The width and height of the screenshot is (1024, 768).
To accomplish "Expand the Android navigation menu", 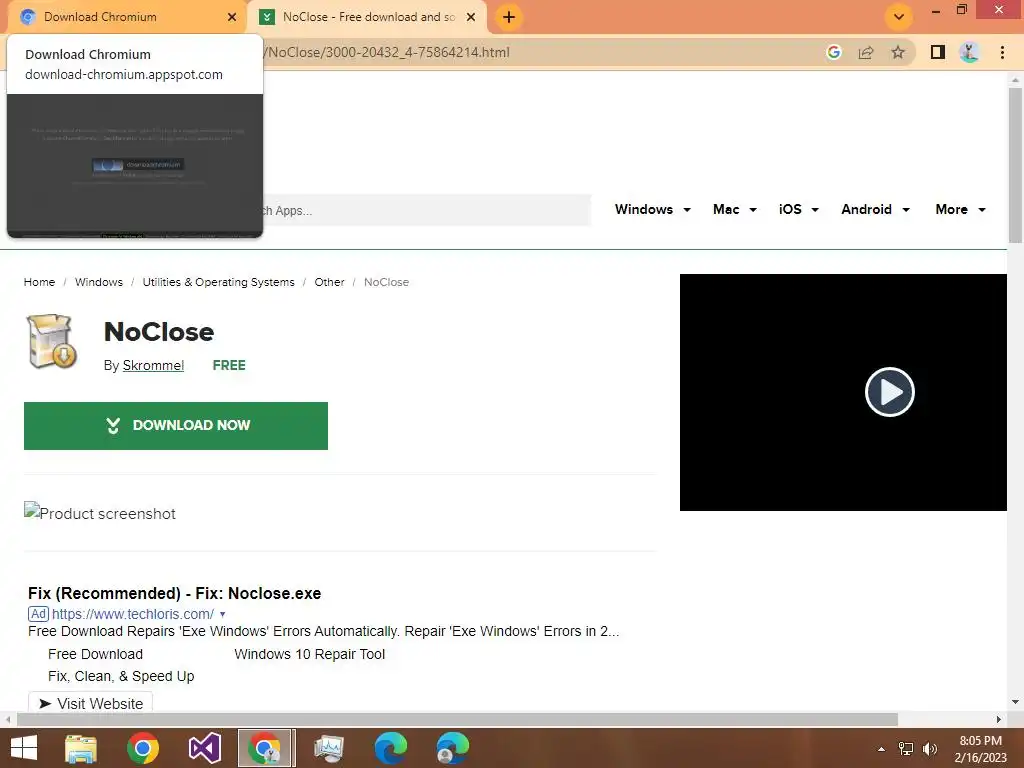I will (x=875, y=210).
